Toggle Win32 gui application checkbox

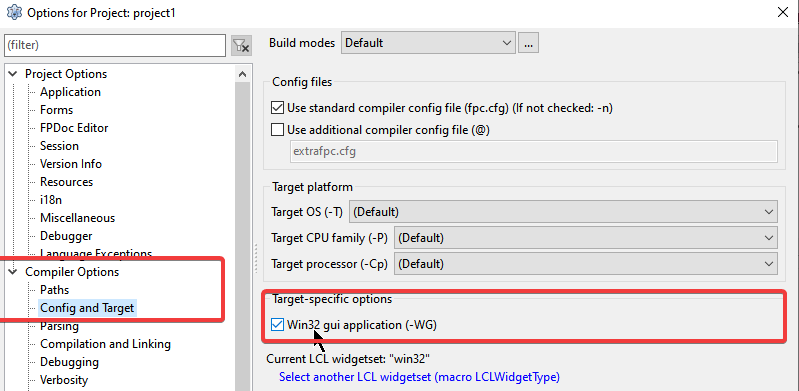[x=278, y=325]
